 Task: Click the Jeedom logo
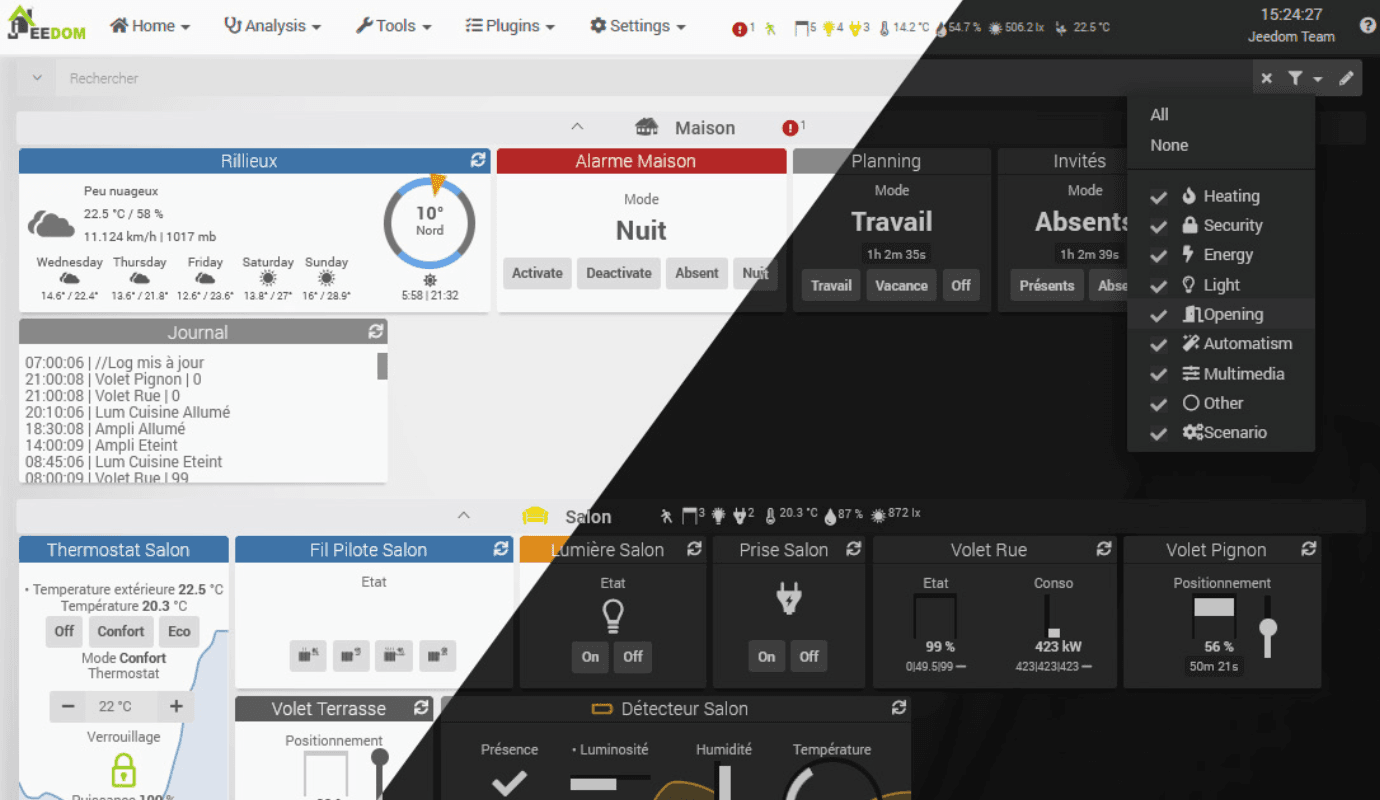[47, 24]
